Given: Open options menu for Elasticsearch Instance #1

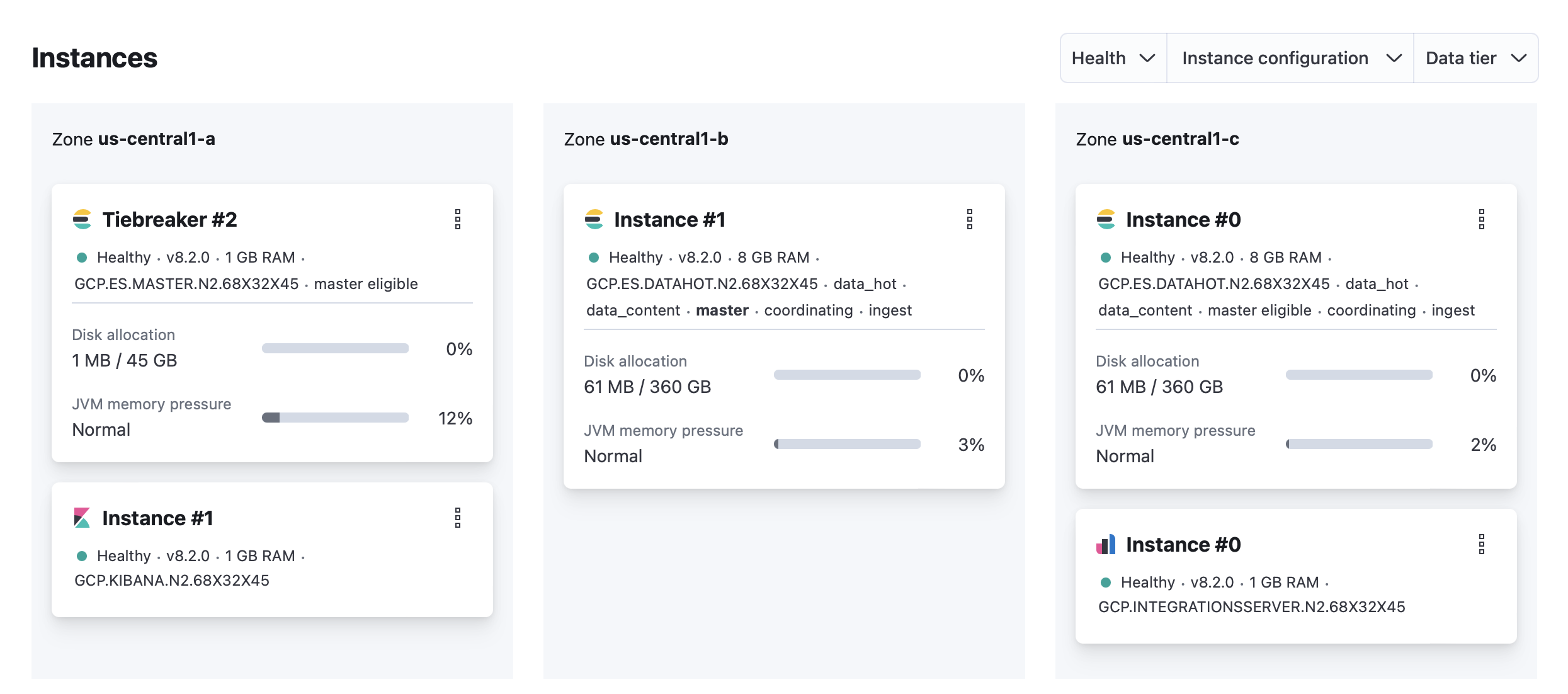Looking at the screenshot, I should 970,219.
